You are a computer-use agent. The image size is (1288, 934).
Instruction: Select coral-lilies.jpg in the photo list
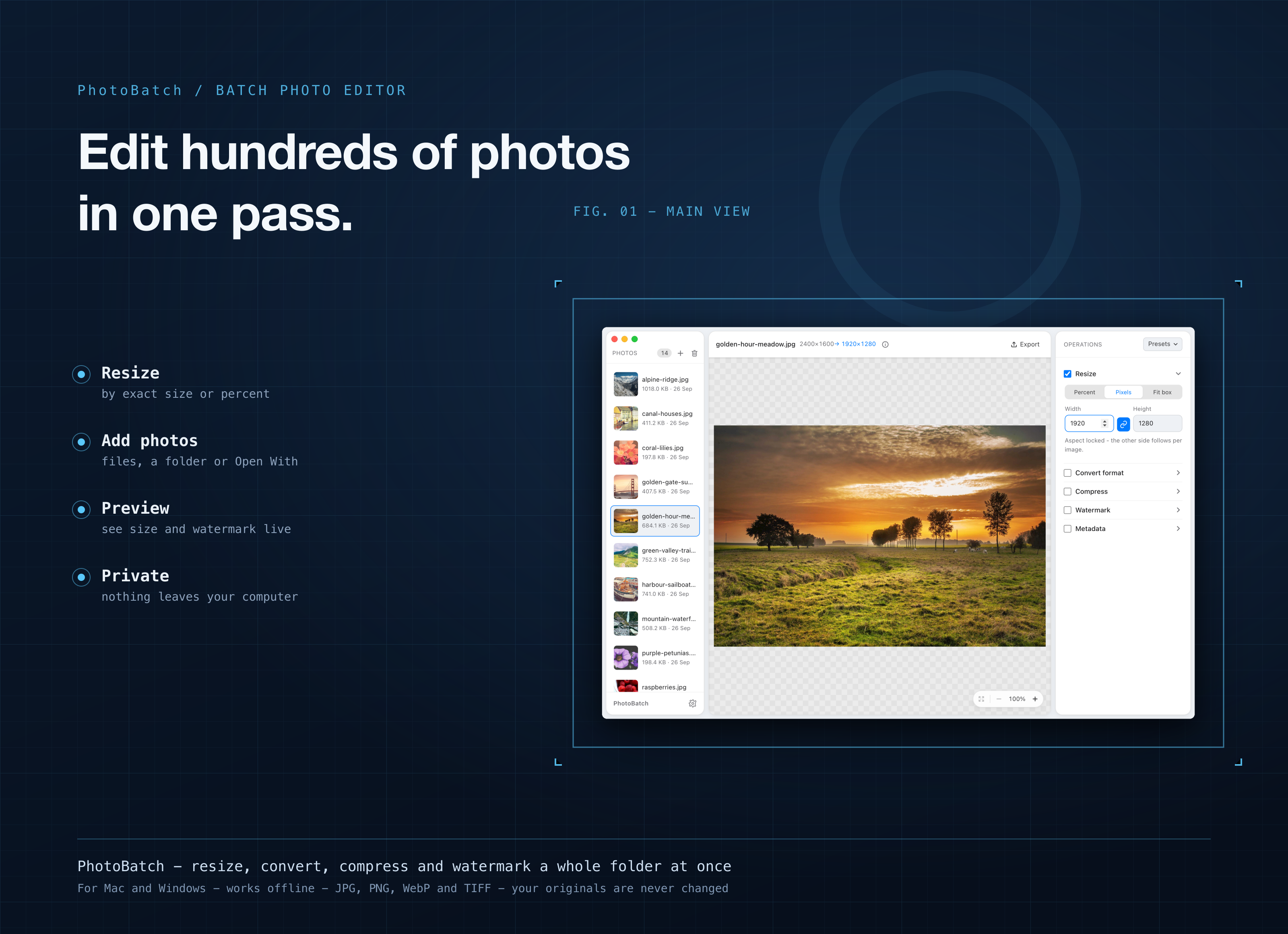coord(655,452)
